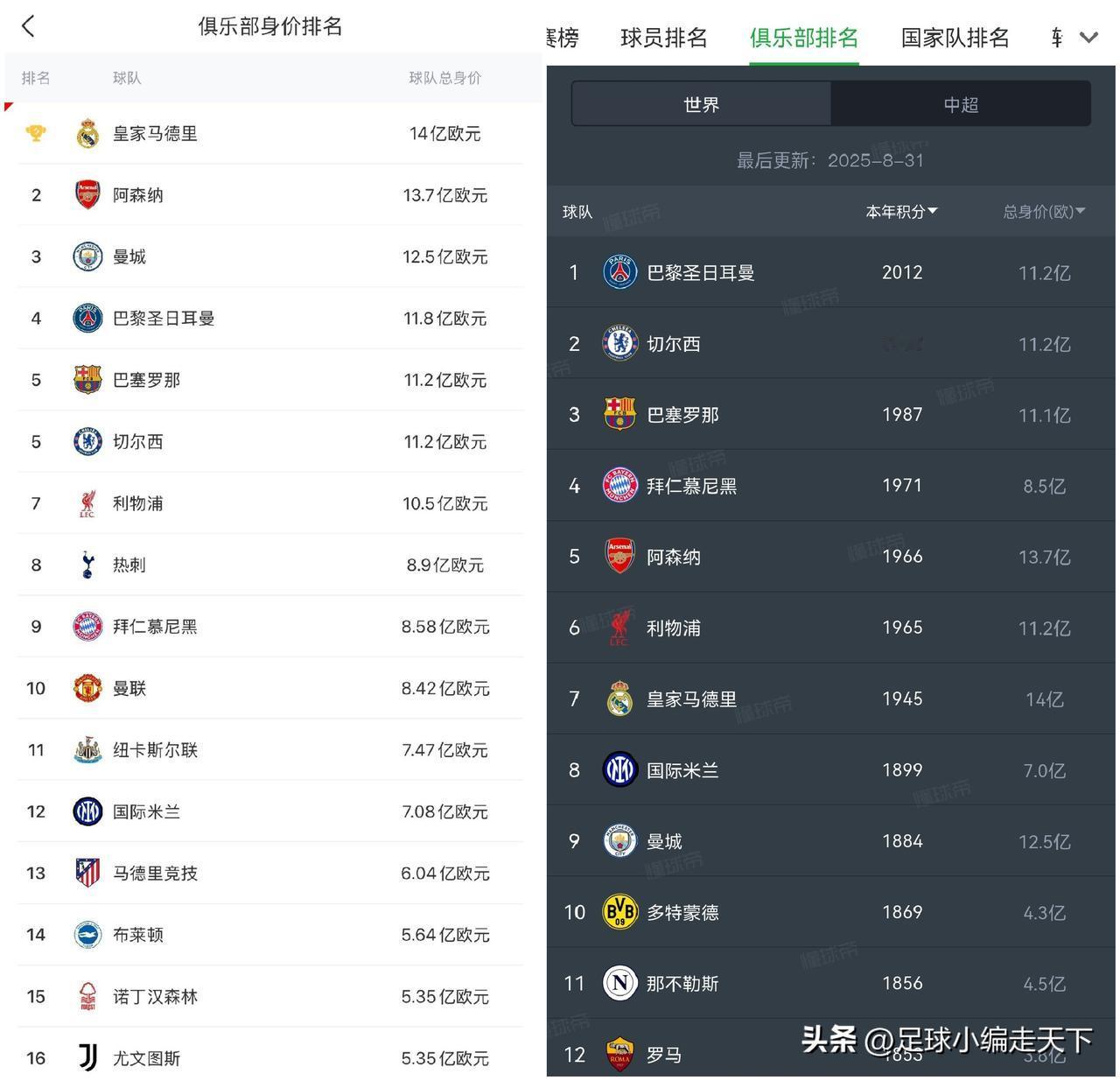Screen dimensions: 1120x1081
Task: Open the partially visible 榜 tab
Action: pyautogui.click(x=563, y=38)
